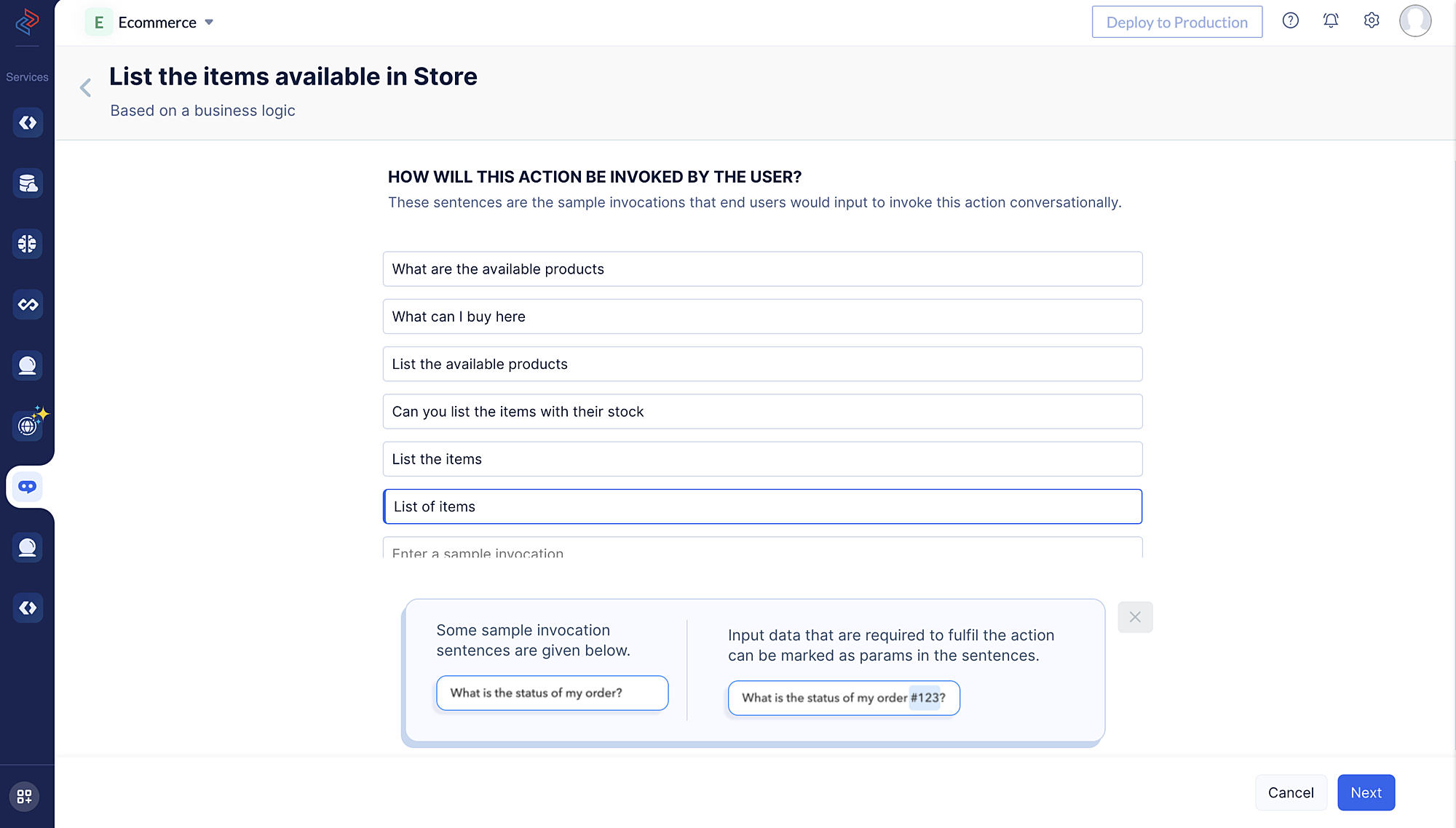Click the user profile avatar
This screenshot has width=1456, height=828.
1415,21
